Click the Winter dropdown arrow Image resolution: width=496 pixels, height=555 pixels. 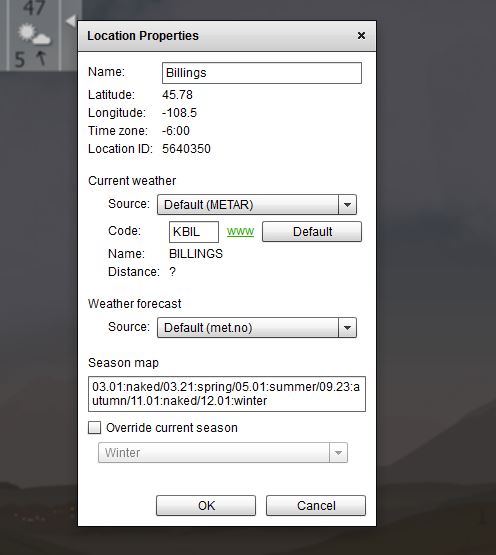tap(338, 452)
